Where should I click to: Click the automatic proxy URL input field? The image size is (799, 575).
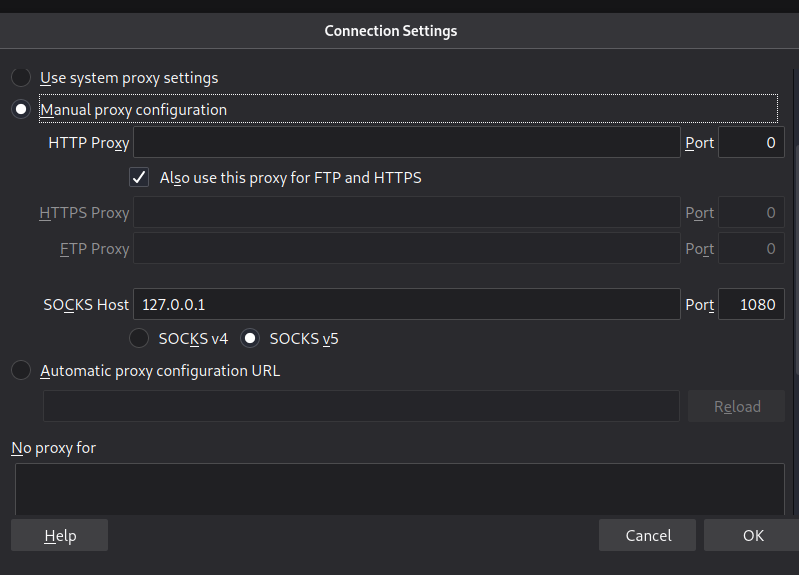coord(361,406)
